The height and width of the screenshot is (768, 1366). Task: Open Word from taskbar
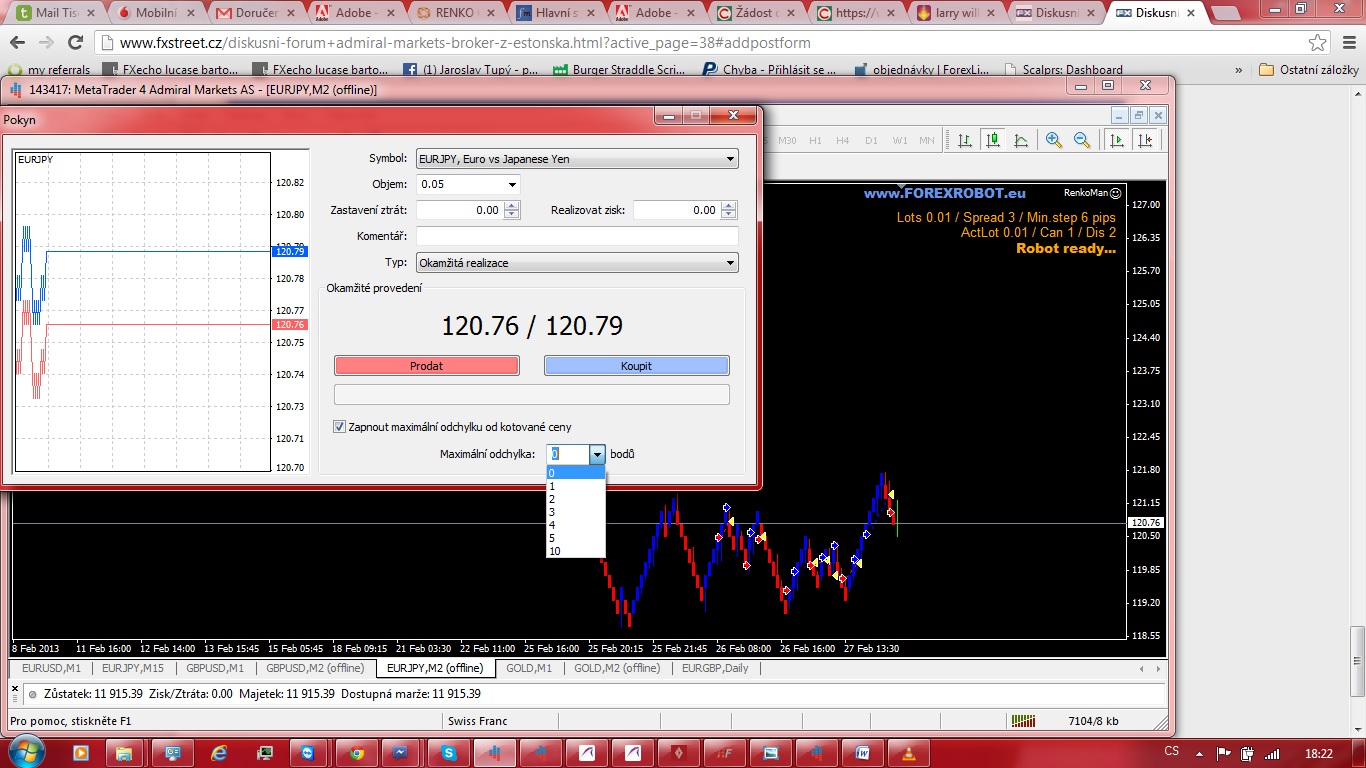coord(863,752)
